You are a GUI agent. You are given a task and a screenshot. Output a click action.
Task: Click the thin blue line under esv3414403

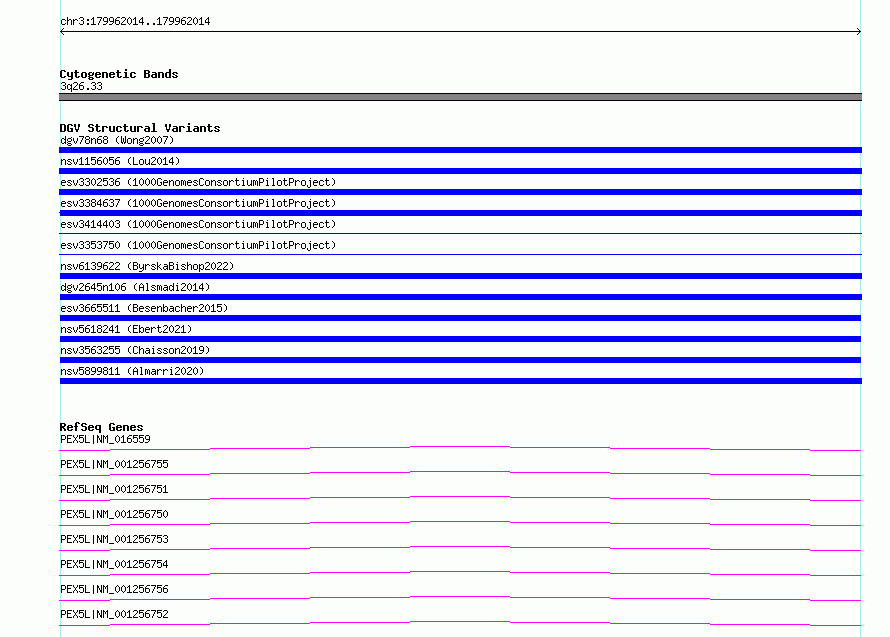460,233
